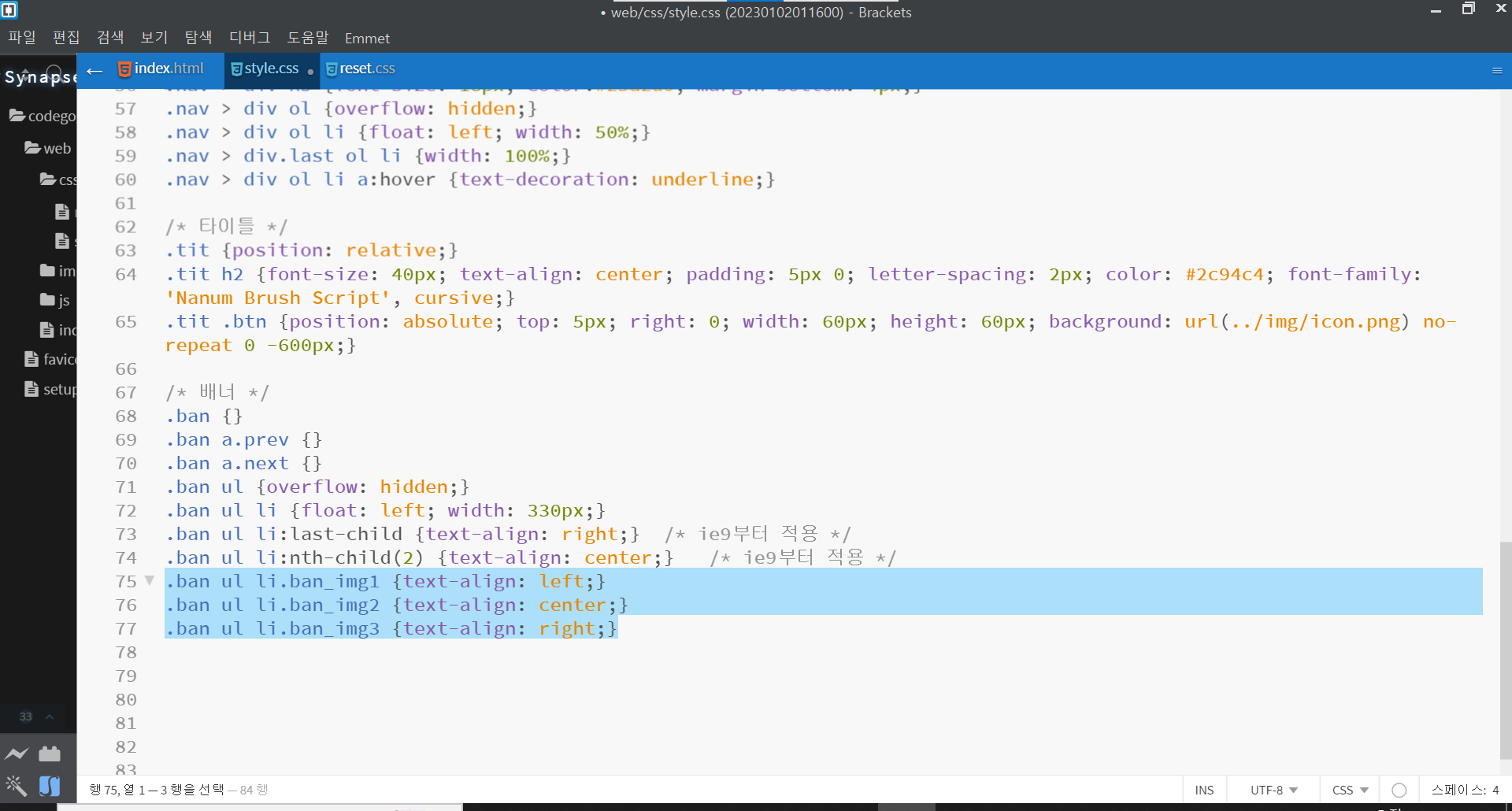Click the .ban a.prev selector on line 69
Viewport: 1512px width, 811px height.
(227, 439)
